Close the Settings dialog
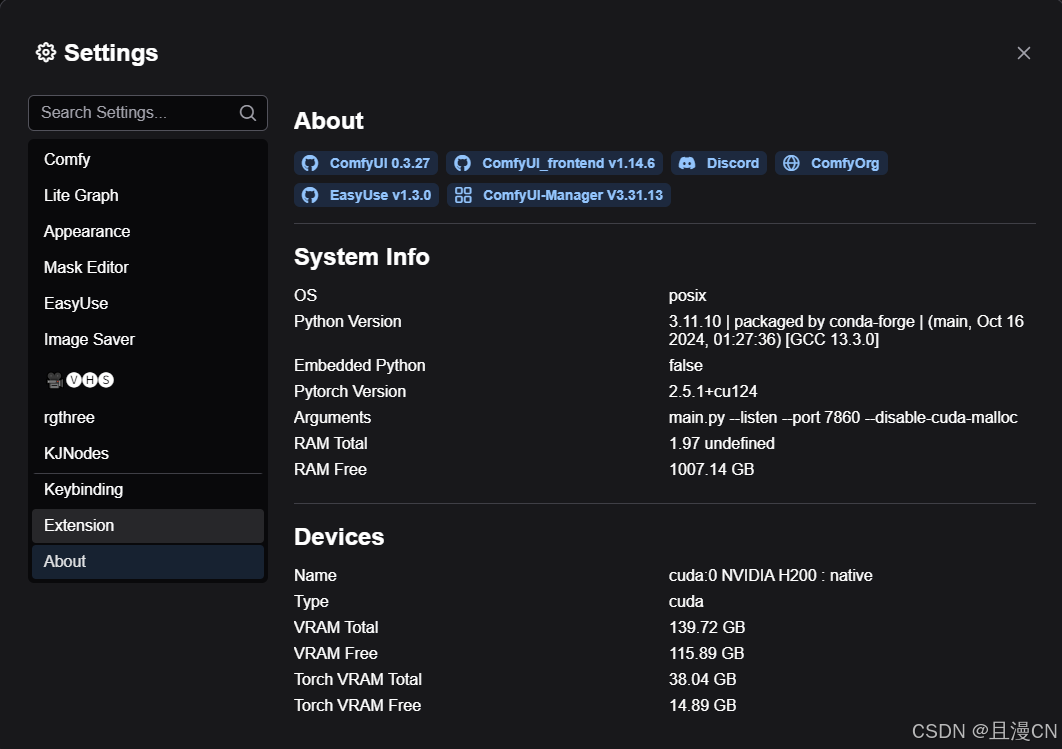Screen dimensions: 1062x749 click(1023, 53)
